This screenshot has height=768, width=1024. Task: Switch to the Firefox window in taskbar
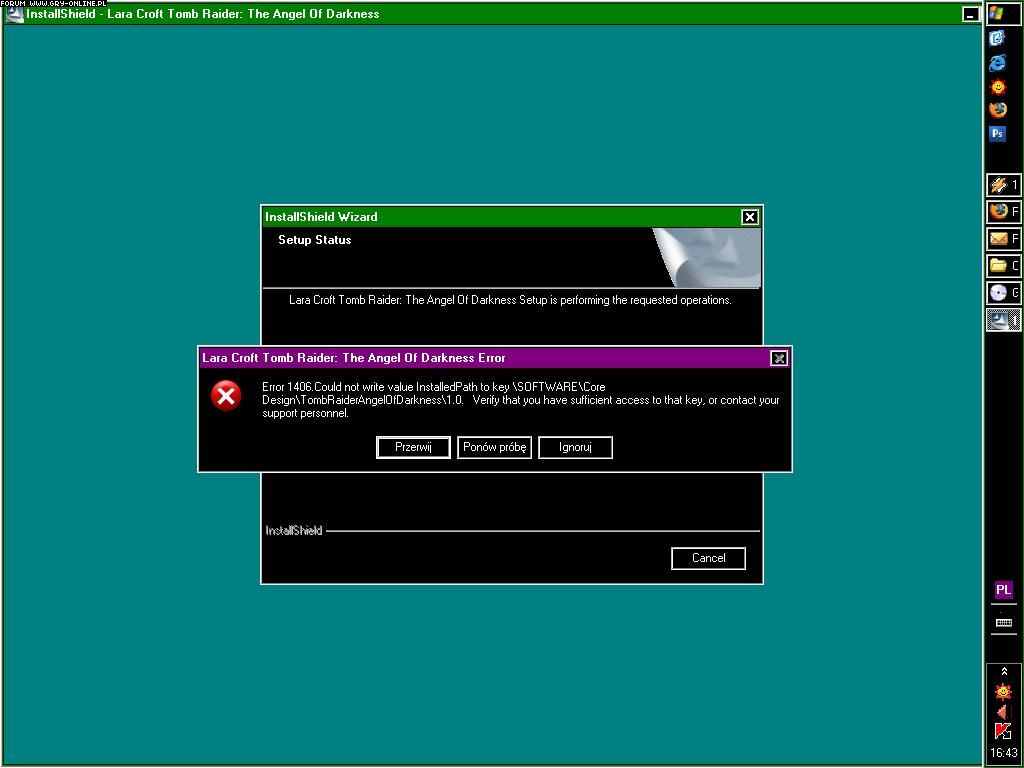point(1004,211)
